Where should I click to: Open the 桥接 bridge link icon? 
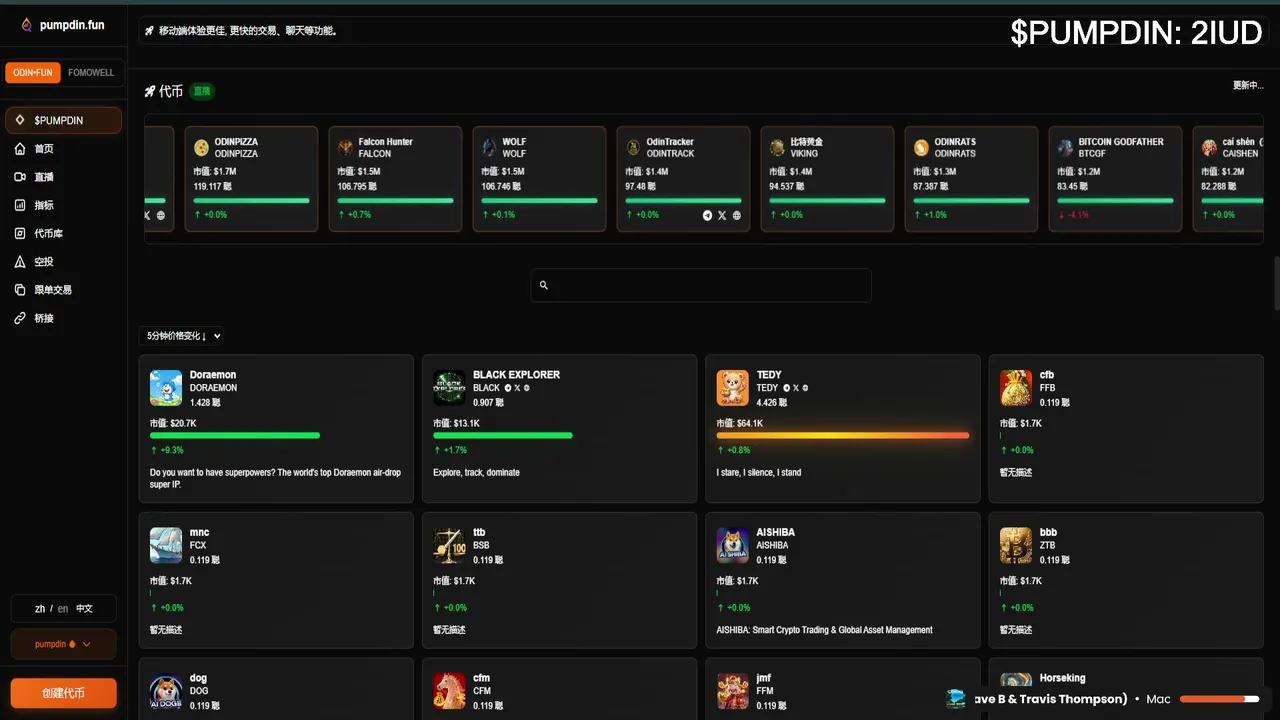20,318
